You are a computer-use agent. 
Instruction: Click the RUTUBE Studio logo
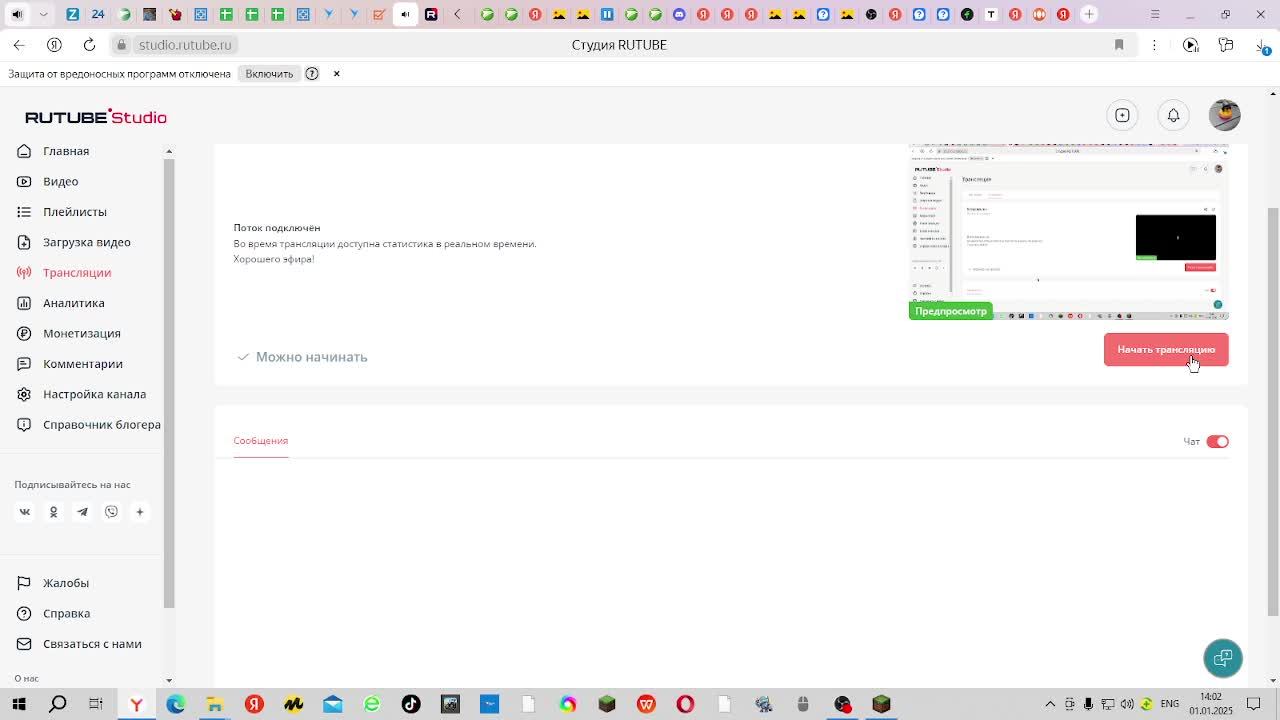click(x=96, y=117)
